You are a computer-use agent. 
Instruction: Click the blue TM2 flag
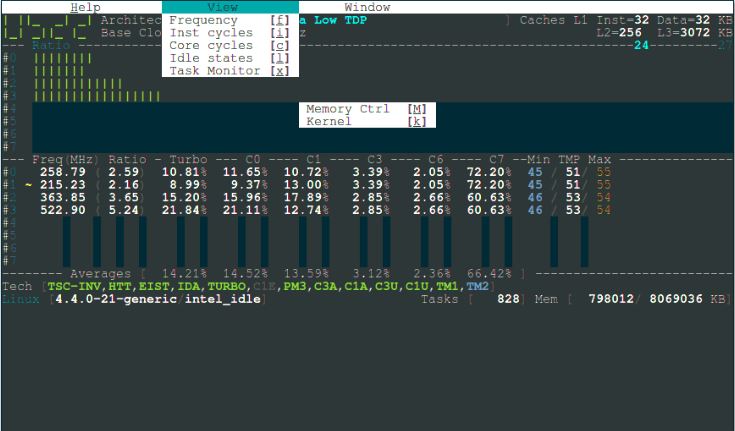(477, 286)
